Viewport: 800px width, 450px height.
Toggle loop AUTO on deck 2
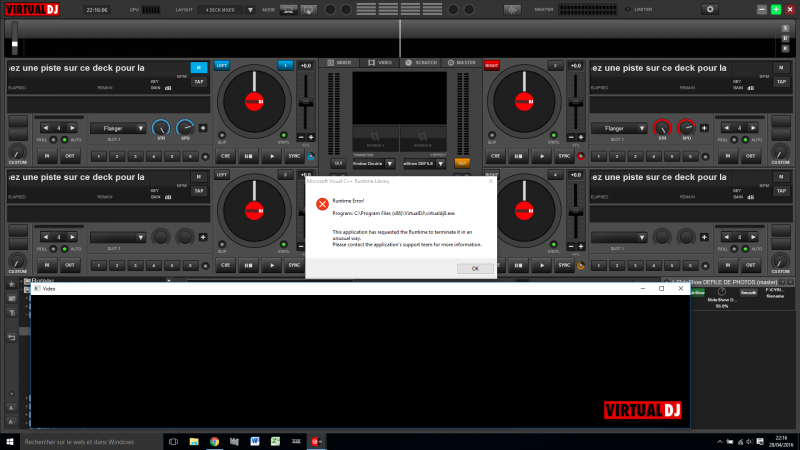pyautogui.click(x=745, y=139)
